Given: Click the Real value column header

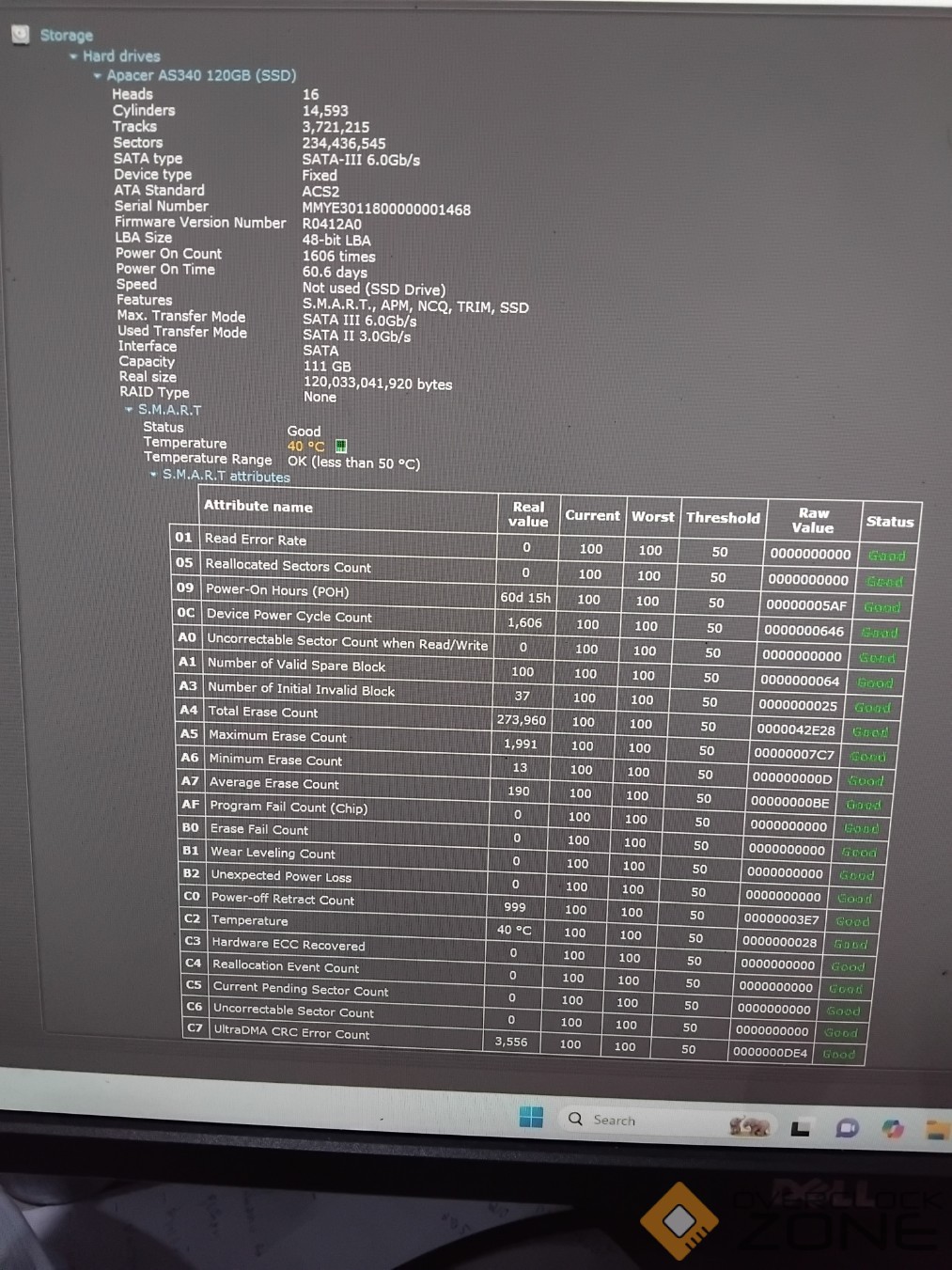Looking at the screenshot, I should point(528,513).
